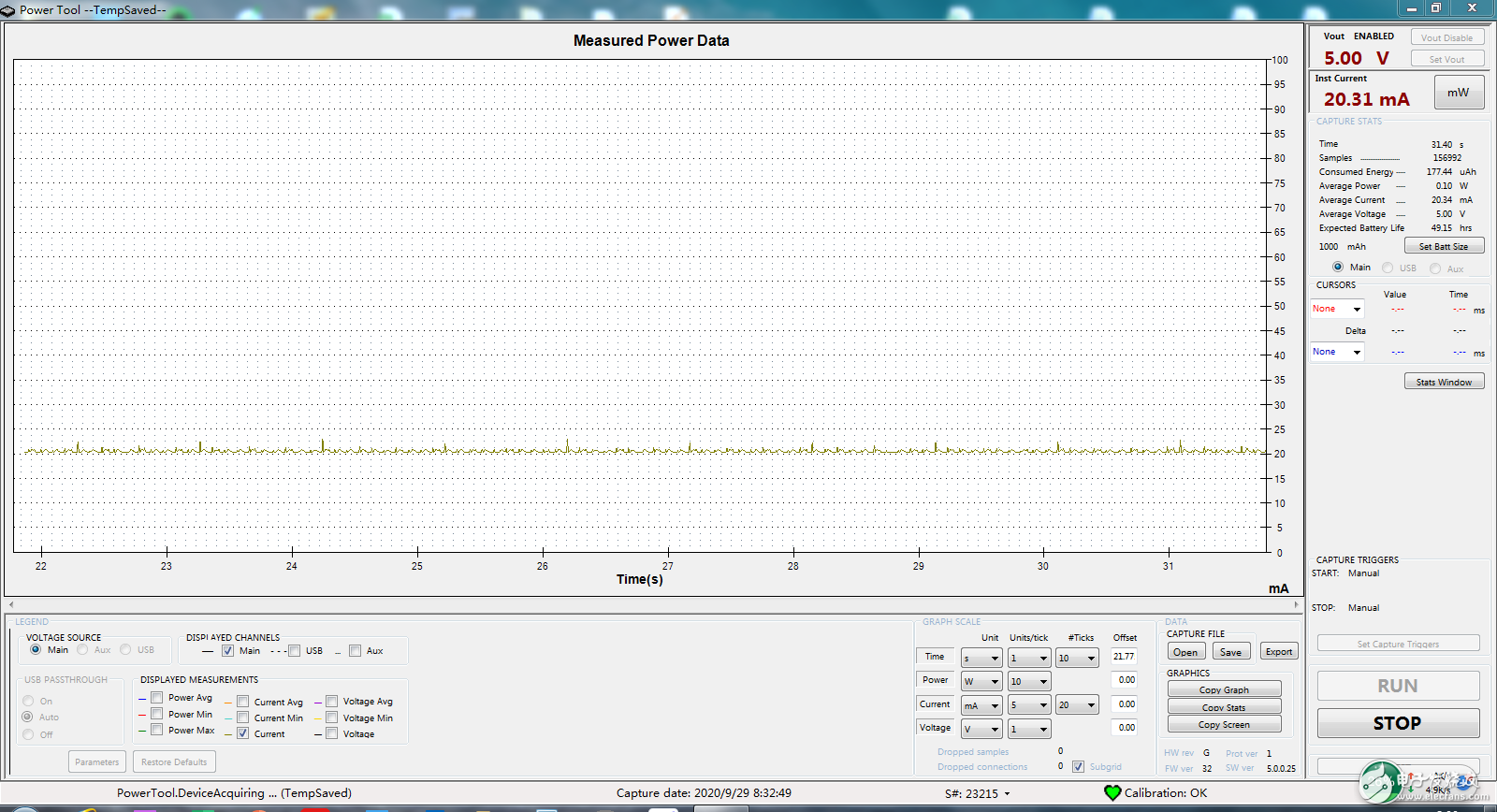The image size is (1497, 812).
Task: Click the Capture date status bar entry
Action: [x=704, y=793]
